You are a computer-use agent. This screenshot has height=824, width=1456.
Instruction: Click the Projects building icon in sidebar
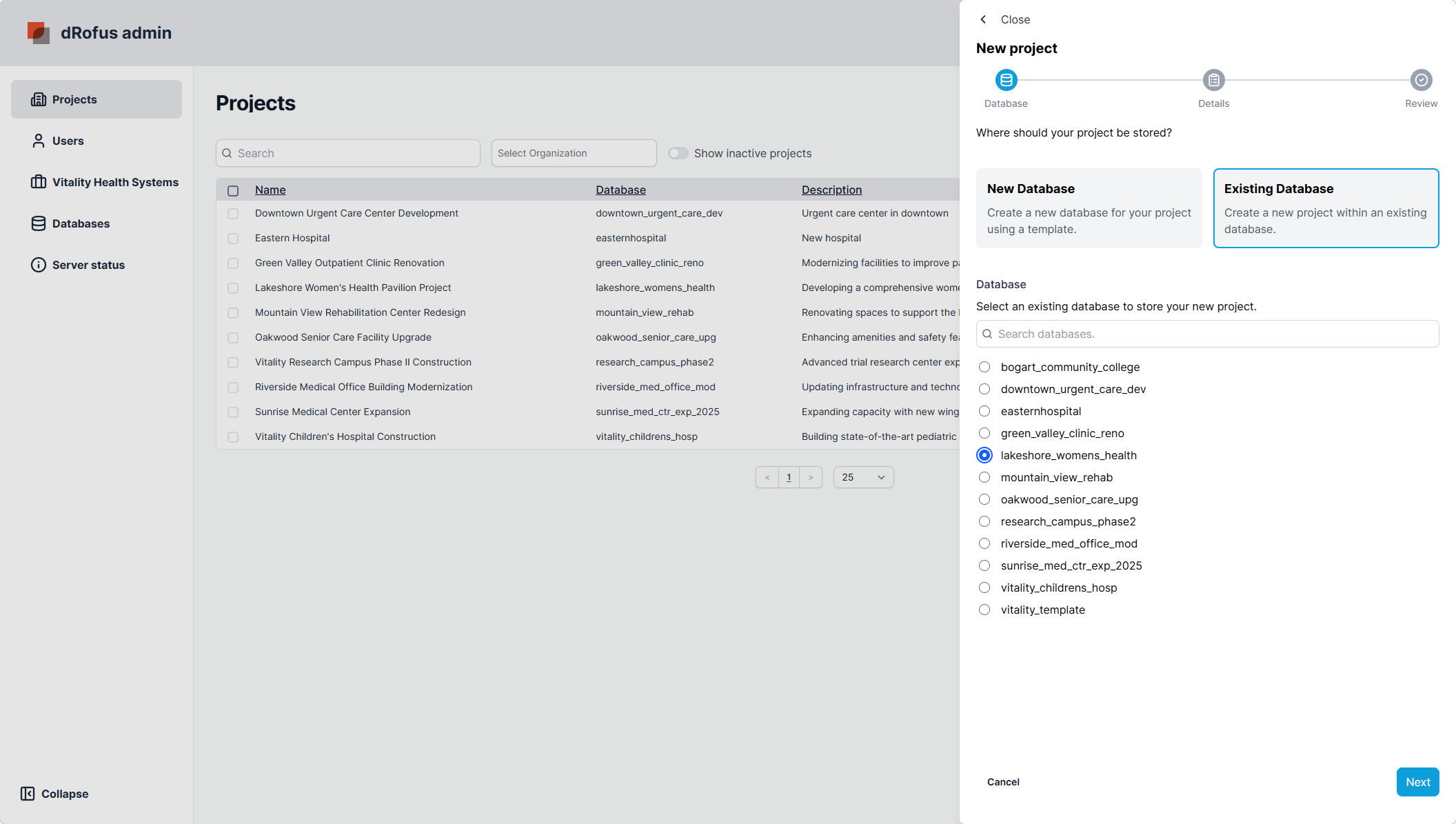pyautogui.click(x=39, y=99)
